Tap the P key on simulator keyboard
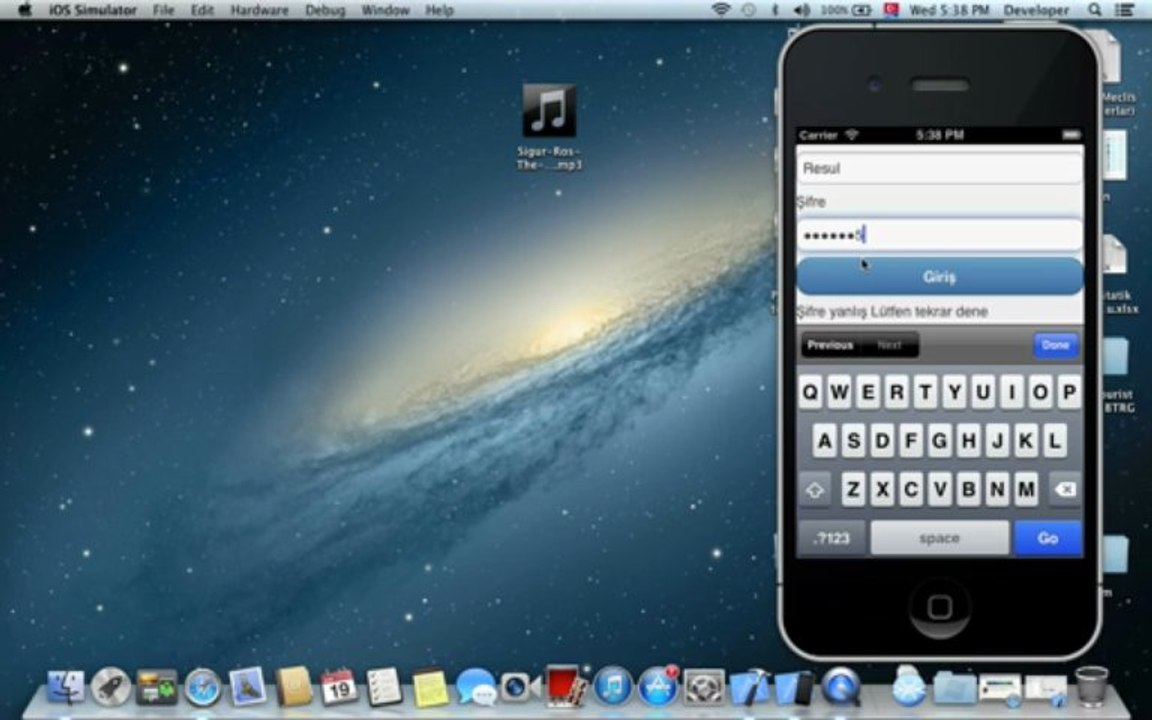 click(1069, 392)
